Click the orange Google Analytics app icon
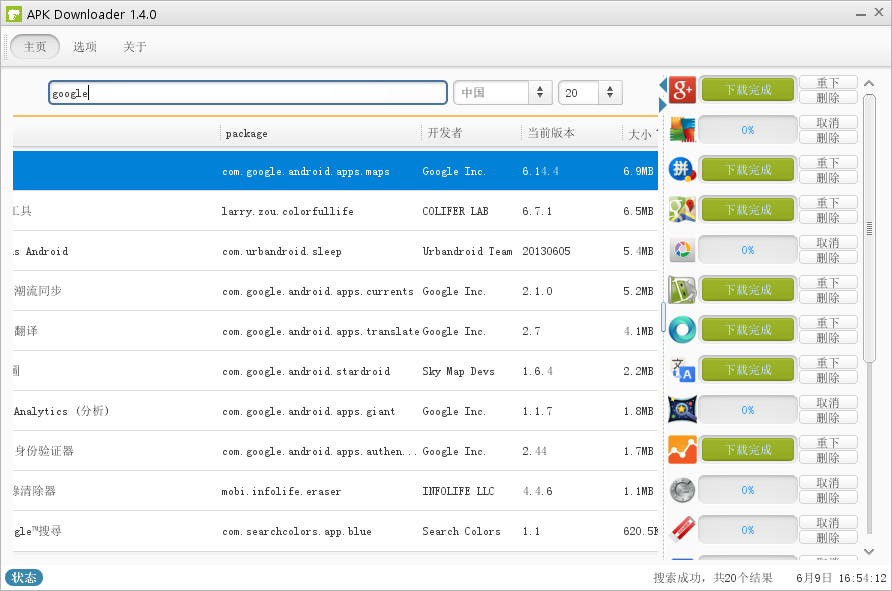Screen dimensions: 892x591 pos(682,450)
